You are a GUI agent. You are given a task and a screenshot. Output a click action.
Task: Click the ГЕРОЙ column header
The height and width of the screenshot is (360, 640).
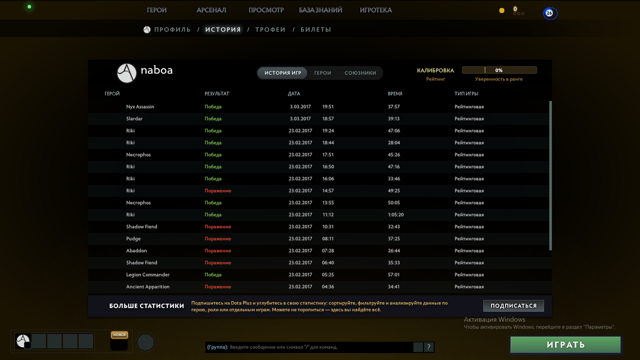[x=112, y=93]
